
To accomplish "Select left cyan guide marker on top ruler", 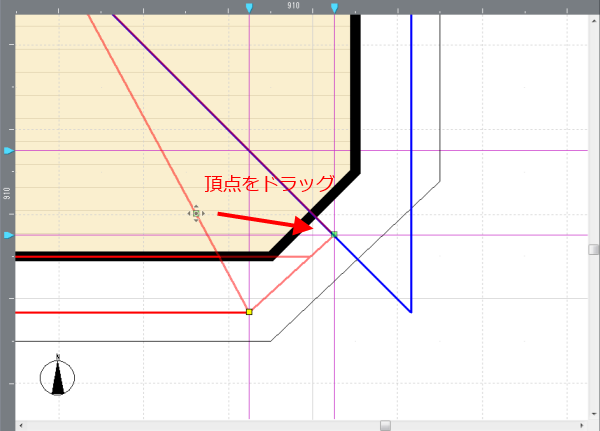I will coord(249,8).
